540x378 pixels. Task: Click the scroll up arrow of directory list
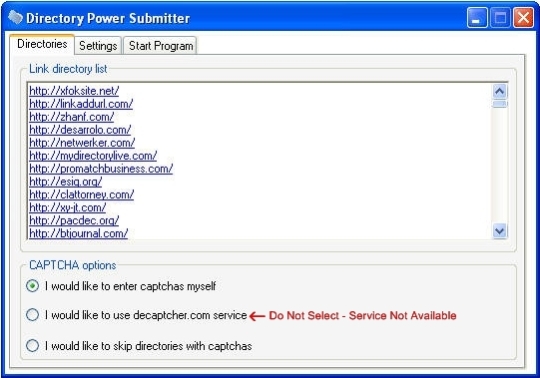point(500,91)
